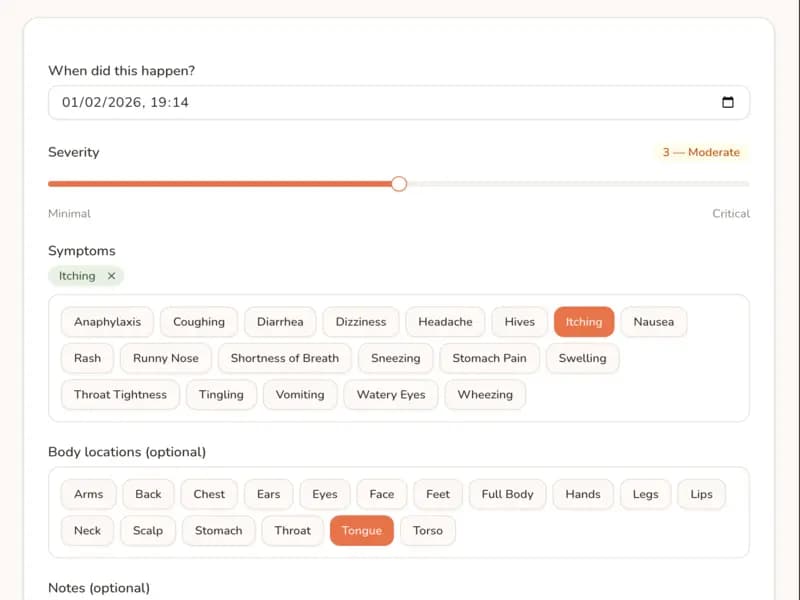The image size is (800, 600).
Task: Toggle the Scalp body location
Action: [148, 530]
